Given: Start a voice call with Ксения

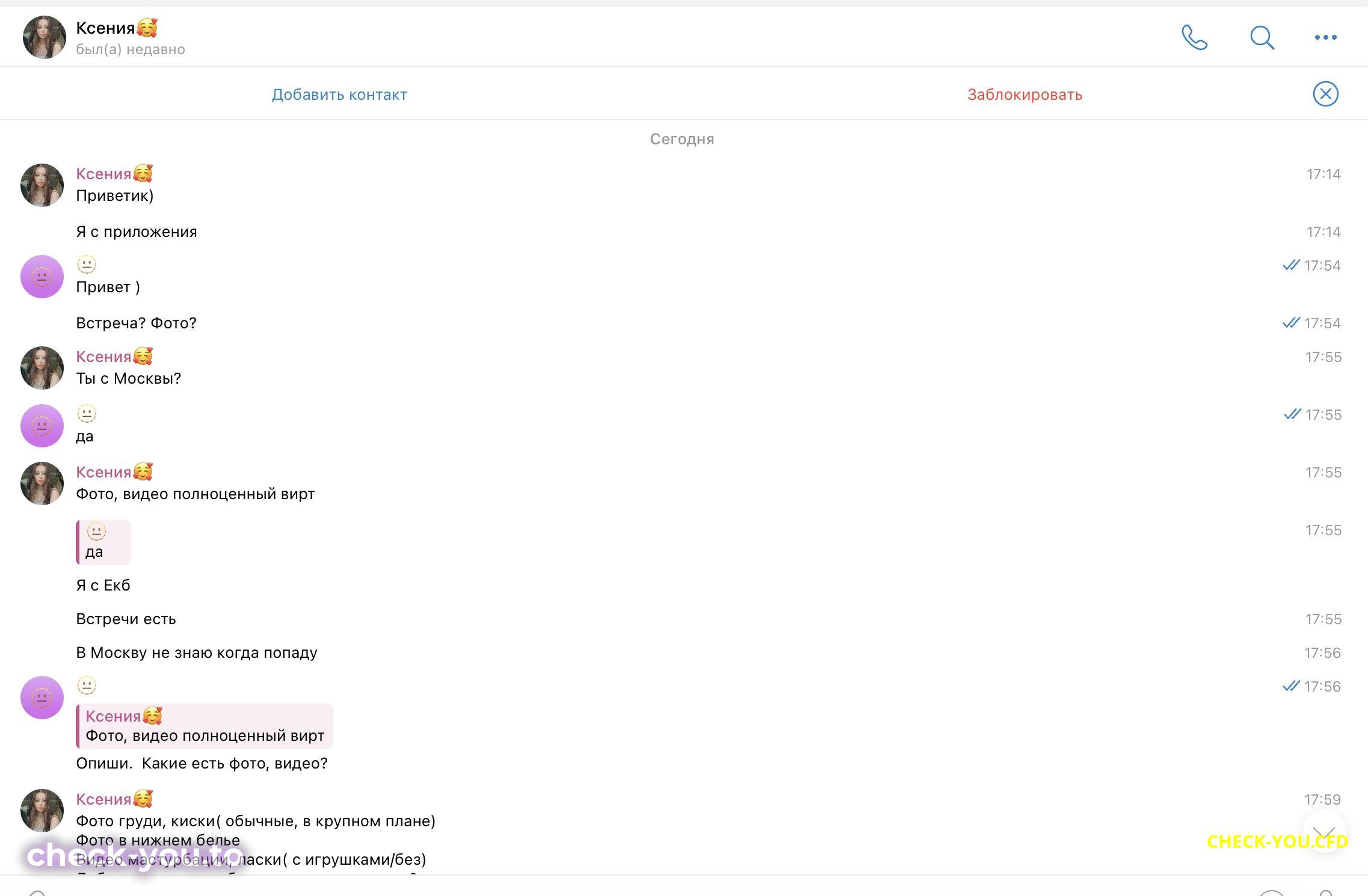Looking at the screenshot, I should 1194,37.
